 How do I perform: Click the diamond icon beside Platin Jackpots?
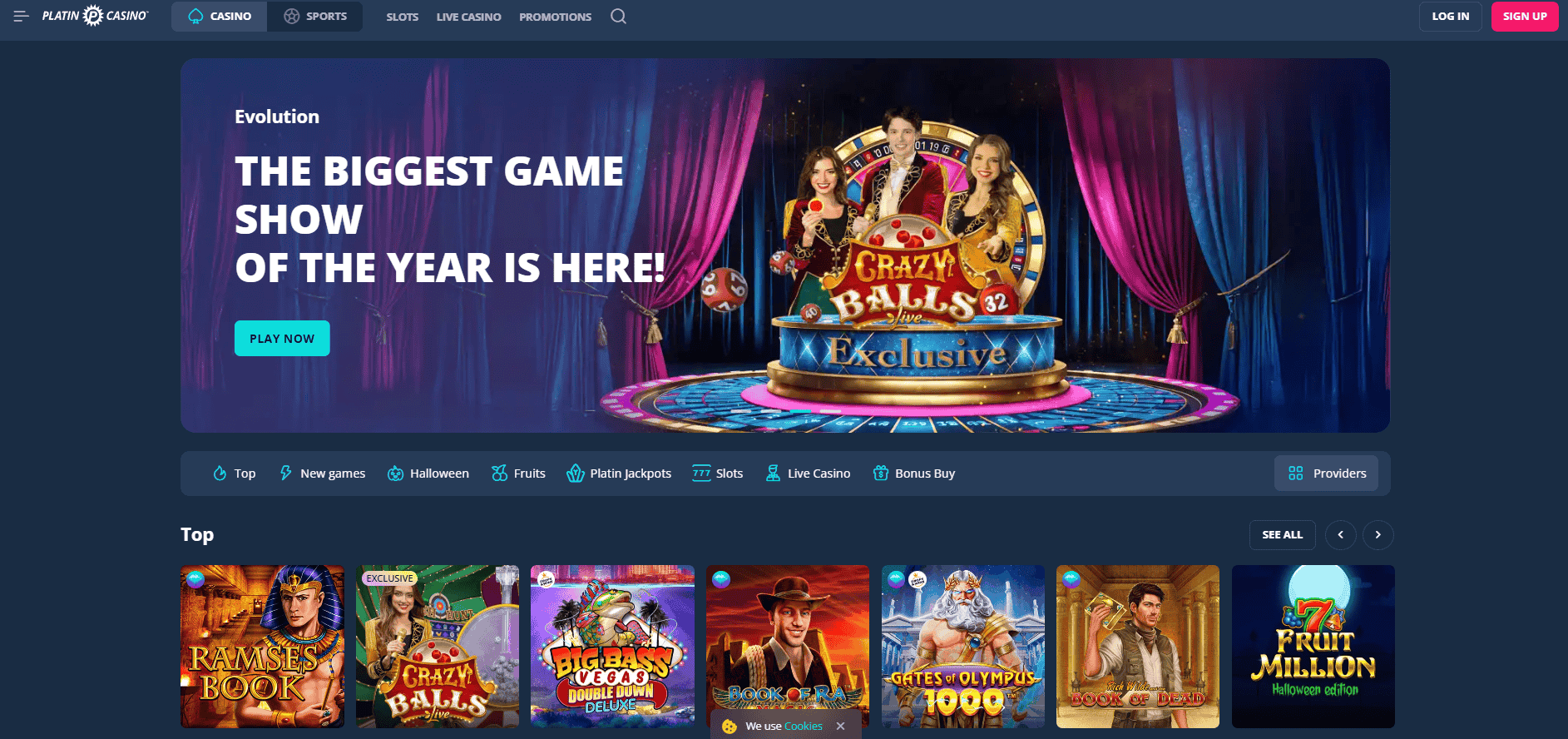coord(575,474)
